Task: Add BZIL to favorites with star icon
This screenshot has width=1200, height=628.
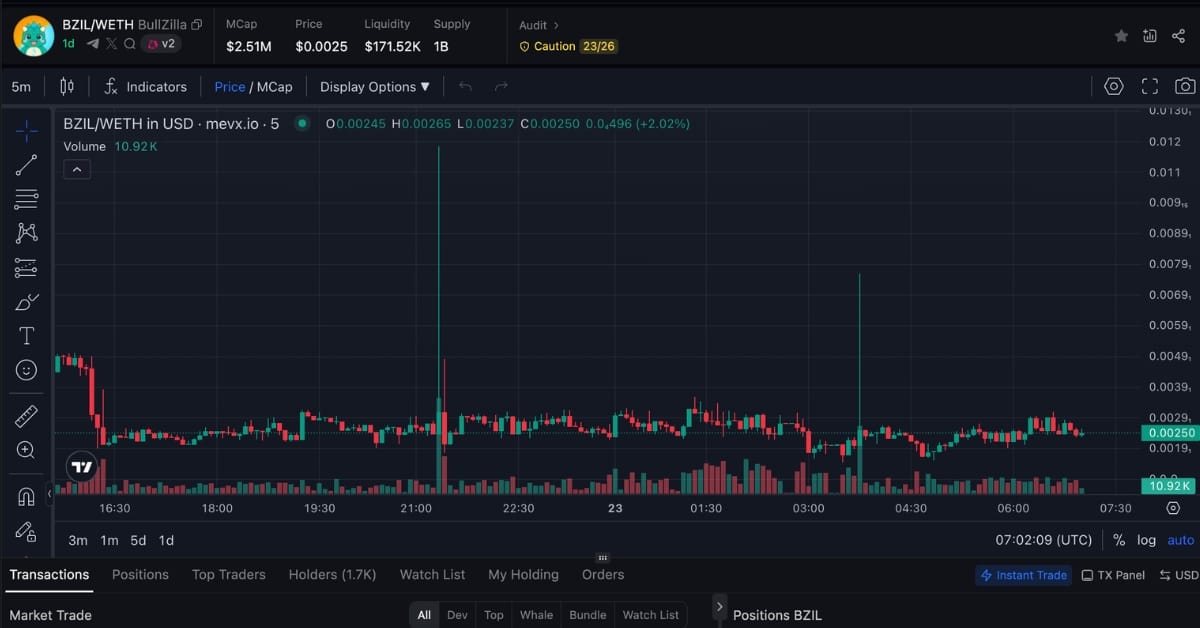Action: coord(1122,36)
